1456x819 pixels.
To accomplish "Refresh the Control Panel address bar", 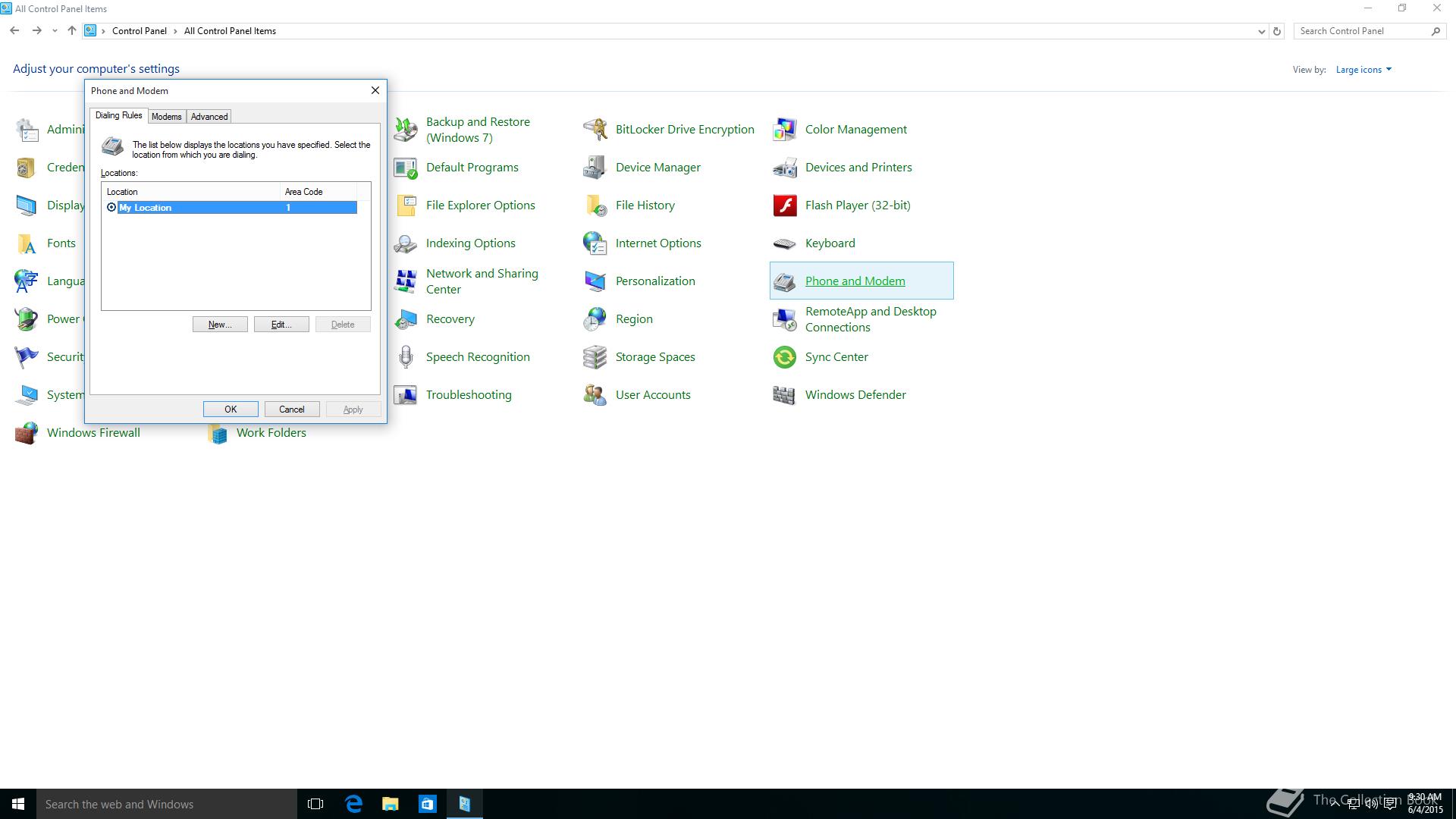I will tap(1277, 31).
